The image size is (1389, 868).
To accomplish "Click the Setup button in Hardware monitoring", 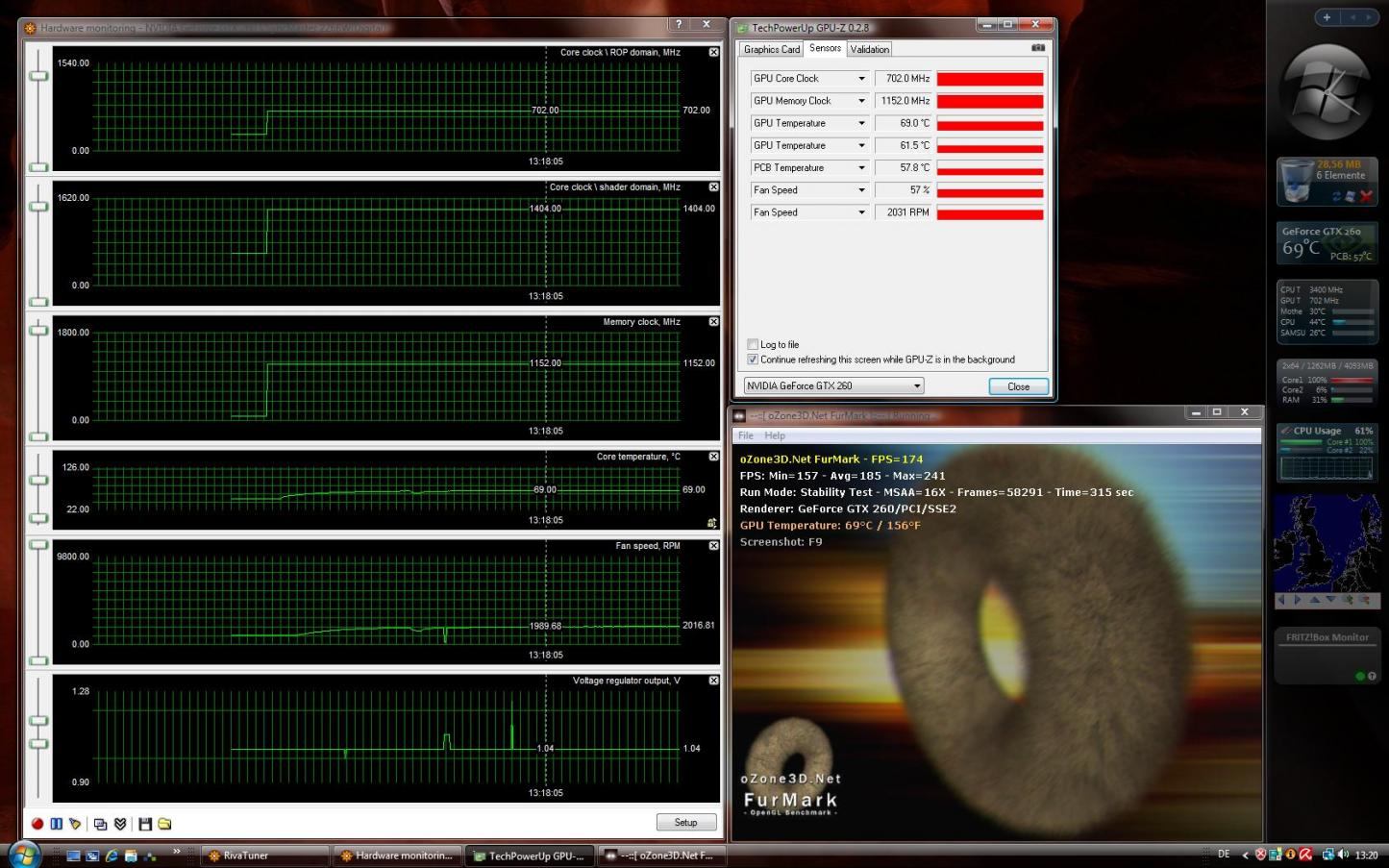I will pyautogui.click(x=686, y=822).
